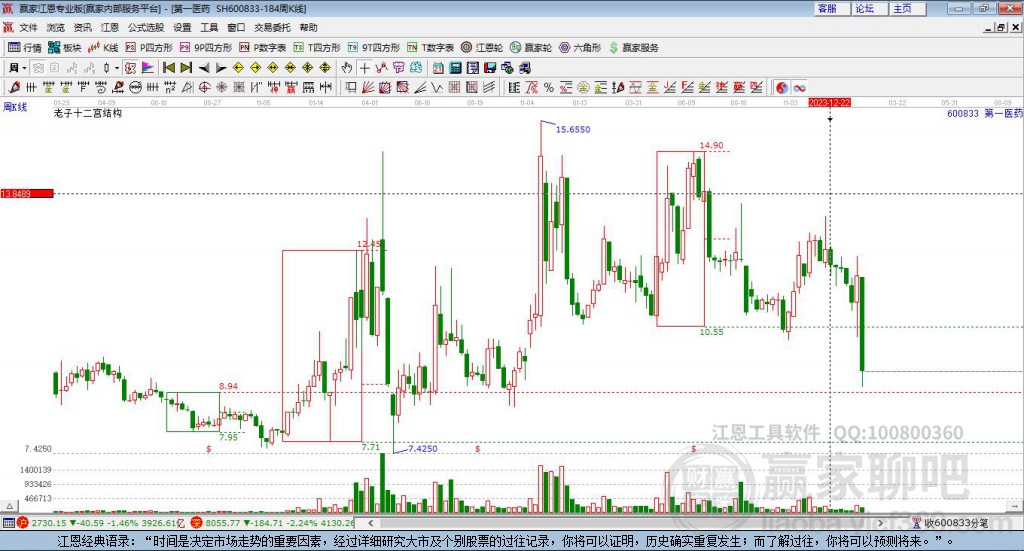The height and width of the screenshot is (551, 1024).
Task: Open the 工具 menu
Action: point(209,27)
